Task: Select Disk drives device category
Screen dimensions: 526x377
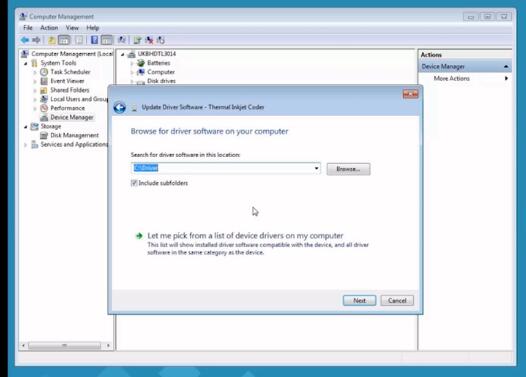Action: point(161,81)
